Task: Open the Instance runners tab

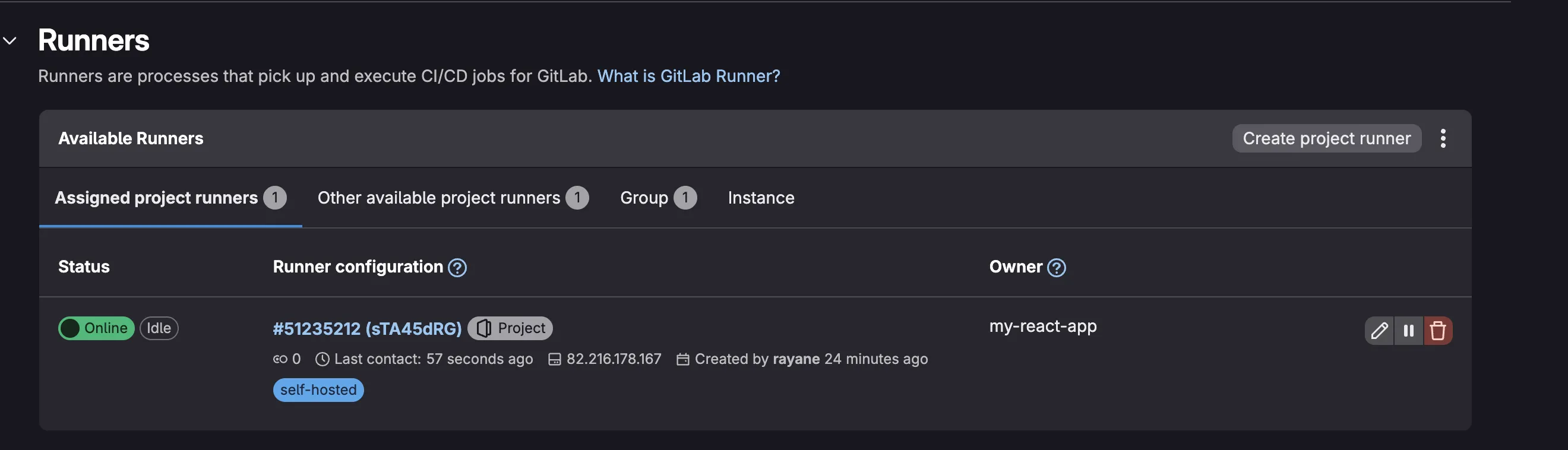Action: [x=761, y=198]
